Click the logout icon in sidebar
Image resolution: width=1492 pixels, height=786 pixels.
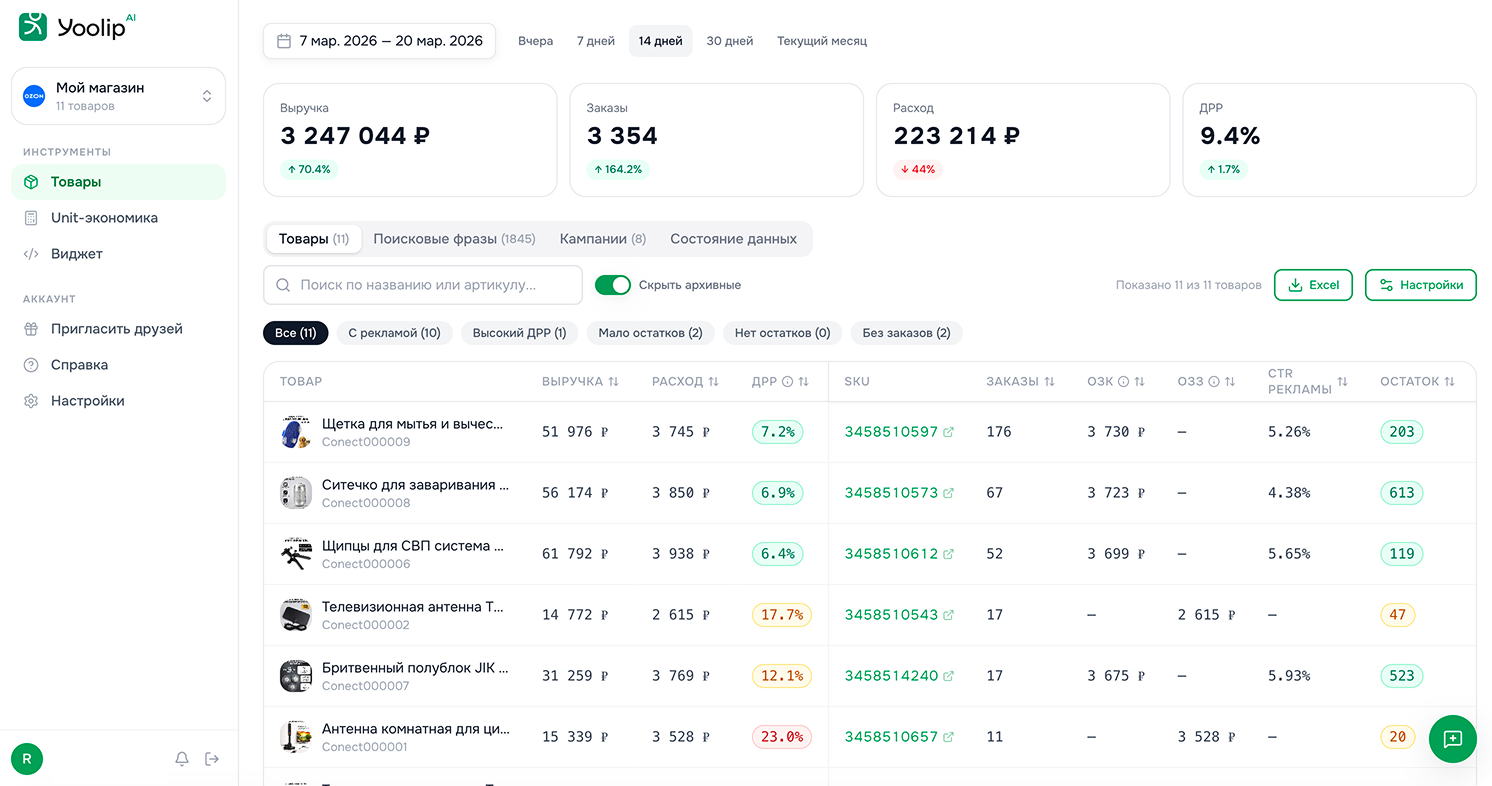click(x=212, y=759)
